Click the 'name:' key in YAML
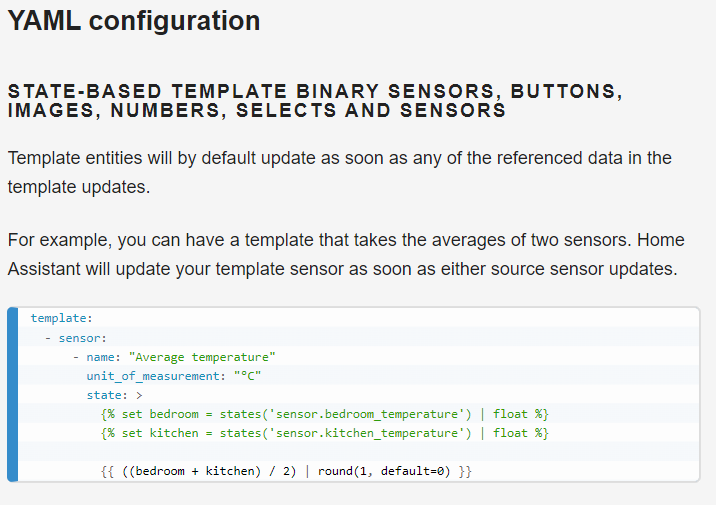The width and height of the screenshot is (716, 505). 104,357
